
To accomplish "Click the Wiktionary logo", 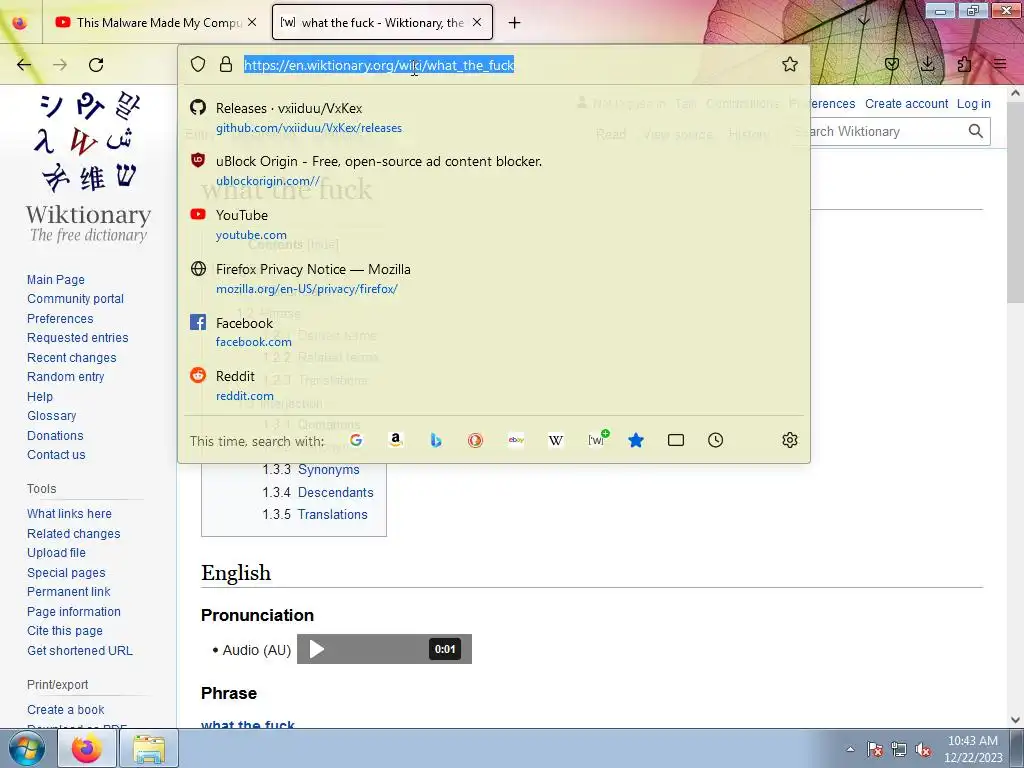I will (88, 167).
